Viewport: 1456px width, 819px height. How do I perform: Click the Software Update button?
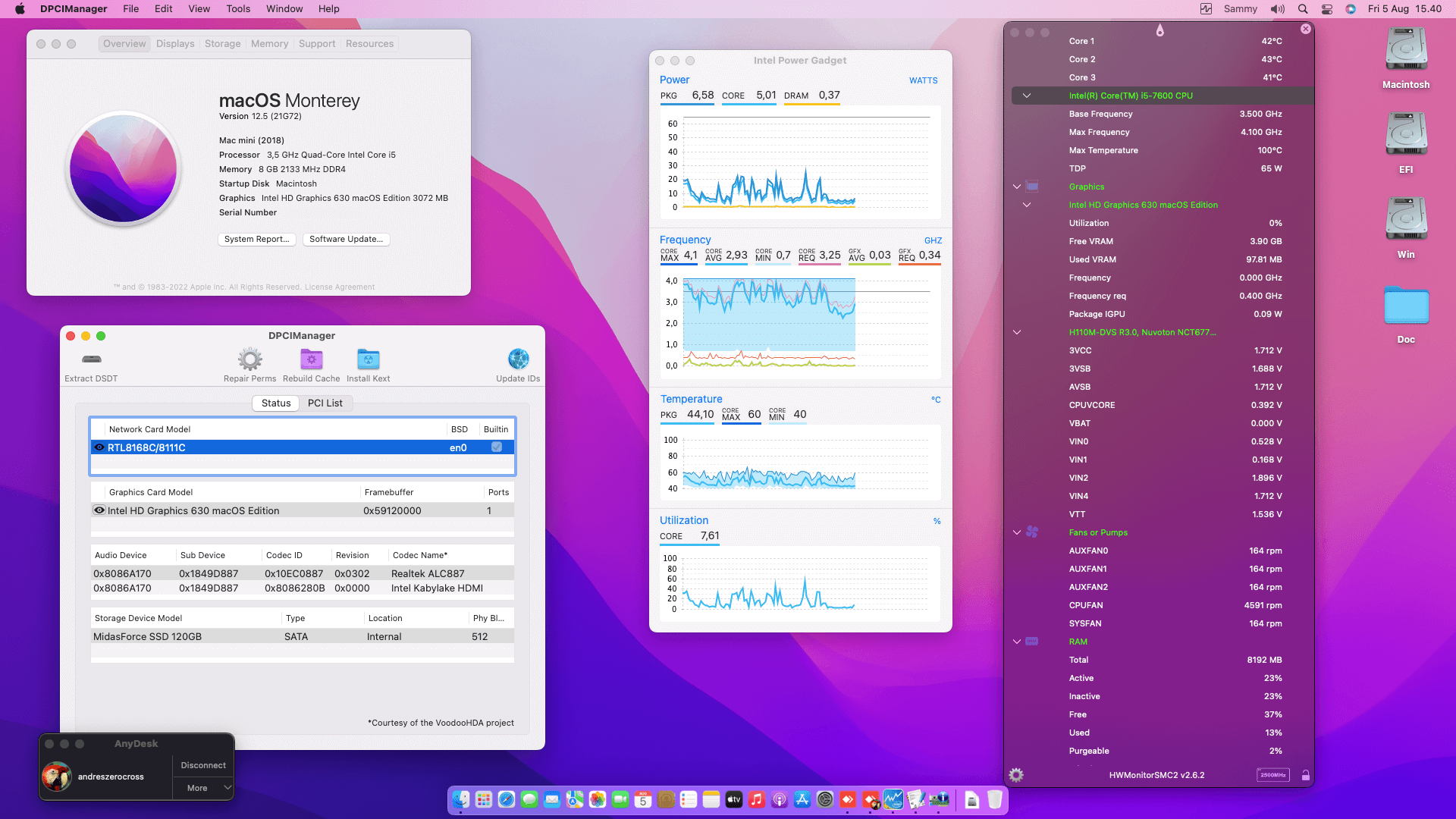(x=346, y=239)
